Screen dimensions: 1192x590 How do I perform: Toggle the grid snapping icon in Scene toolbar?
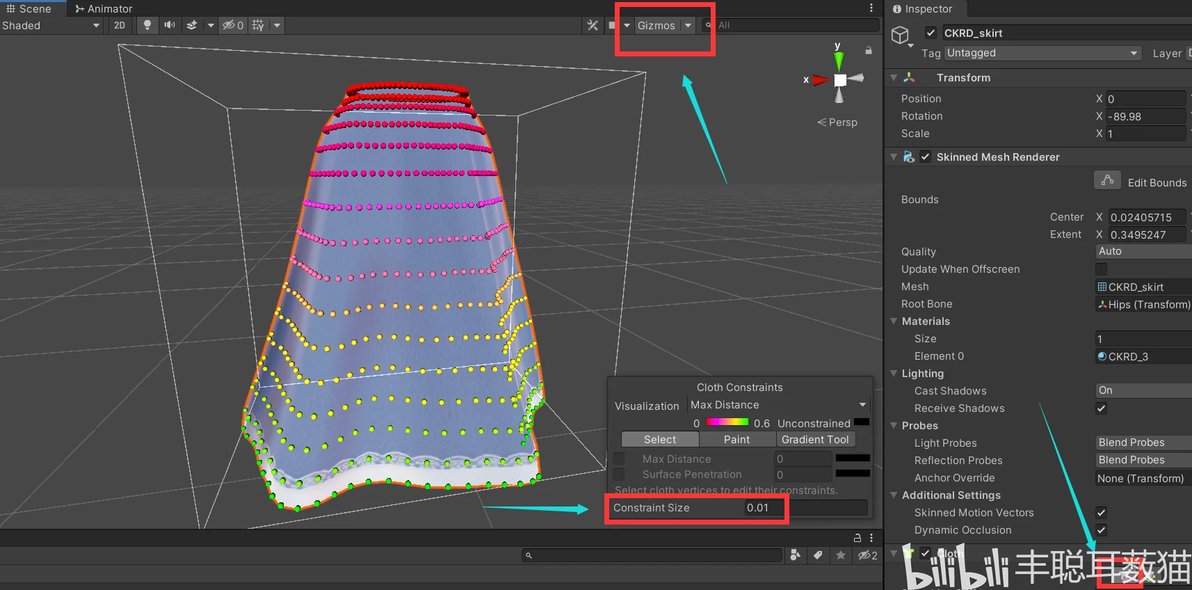tap(258, 25)
